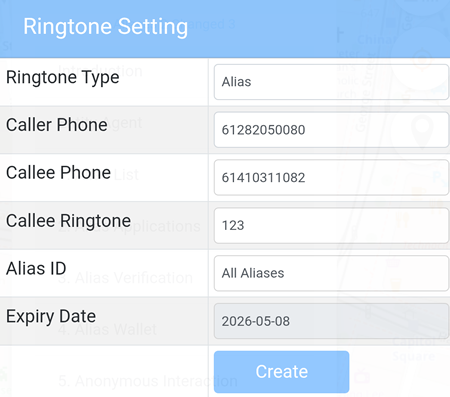Image resolution: width=450 pixels, height=397 pixels.
Task: Open the faded Anonymous Interaction entry
Action: pyautogui.click(x=148, y=381)
